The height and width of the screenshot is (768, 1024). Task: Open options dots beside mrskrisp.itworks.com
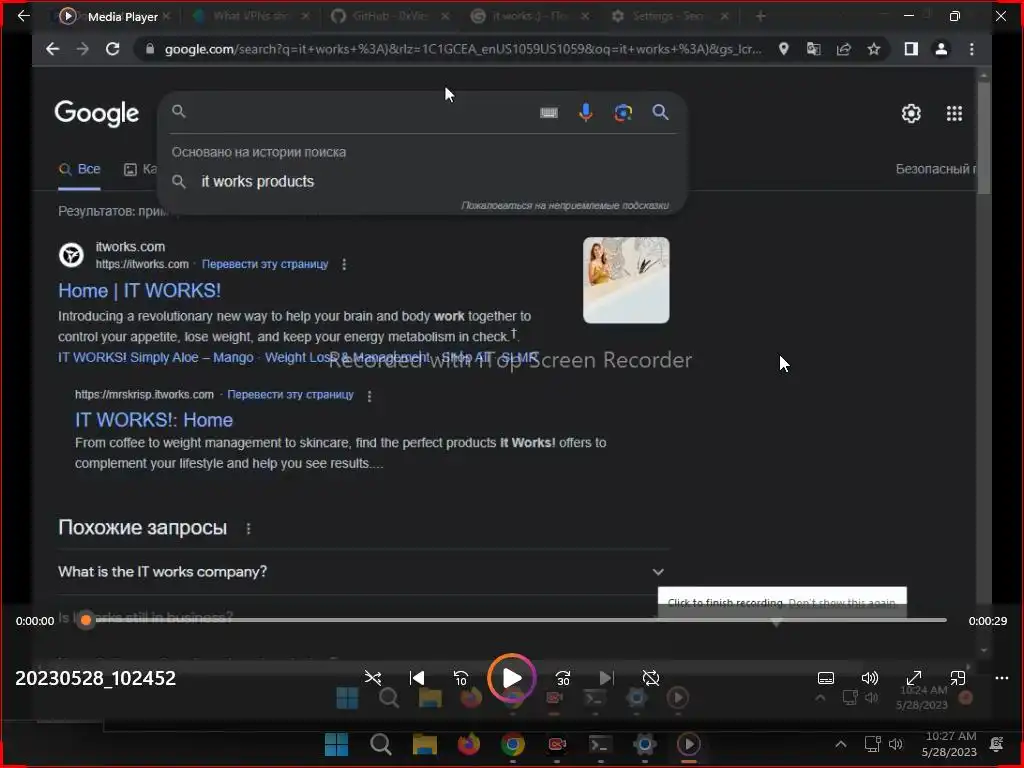point(370,396)
